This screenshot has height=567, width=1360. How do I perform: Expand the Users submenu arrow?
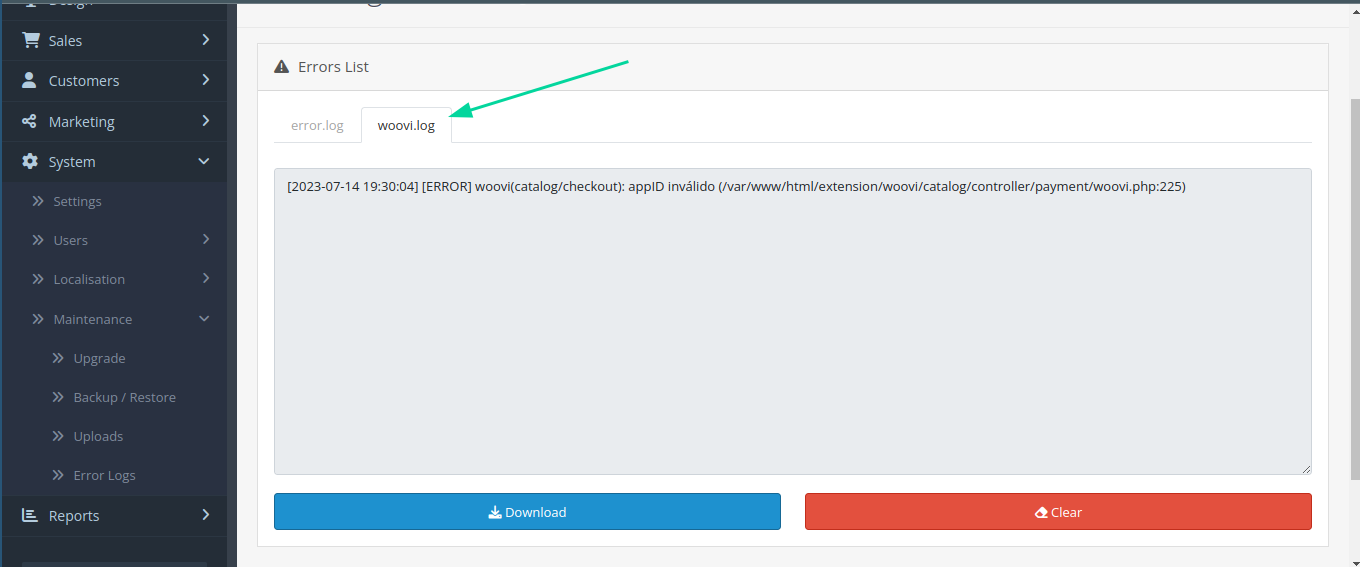pyautogui.click(x=205, y=240)
